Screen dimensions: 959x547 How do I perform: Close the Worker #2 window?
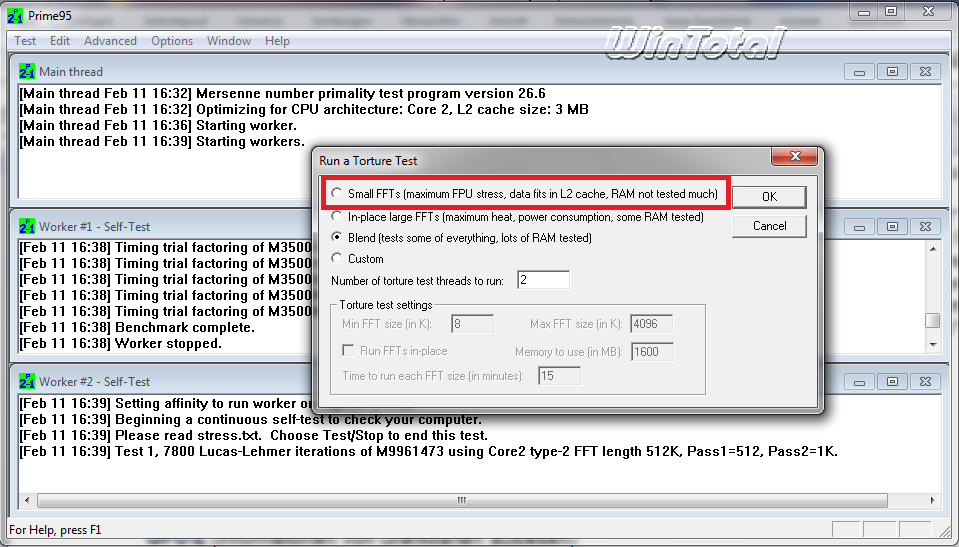click(925, 382)
